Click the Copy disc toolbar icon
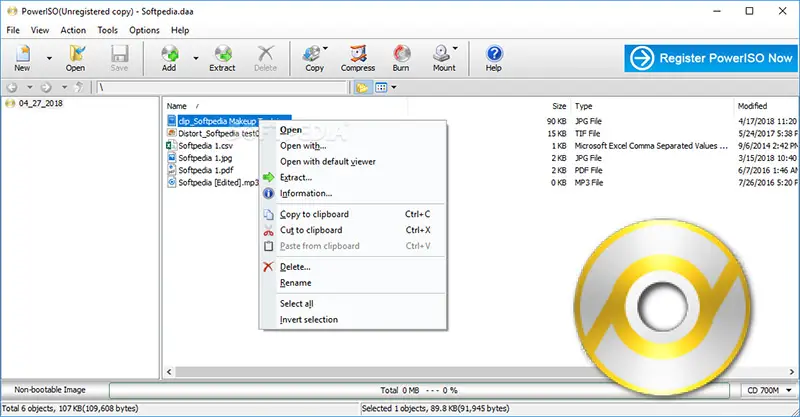Image resolution: width=800 pixels, height=417 pixels. click(313, 58)
